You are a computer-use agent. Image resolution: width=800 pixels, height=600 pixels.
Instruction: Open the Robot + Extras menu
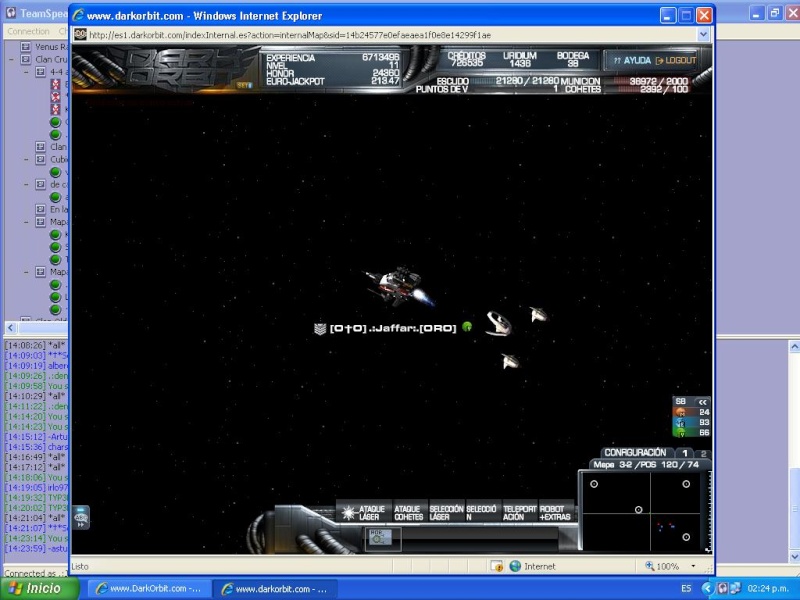(555, 513)
